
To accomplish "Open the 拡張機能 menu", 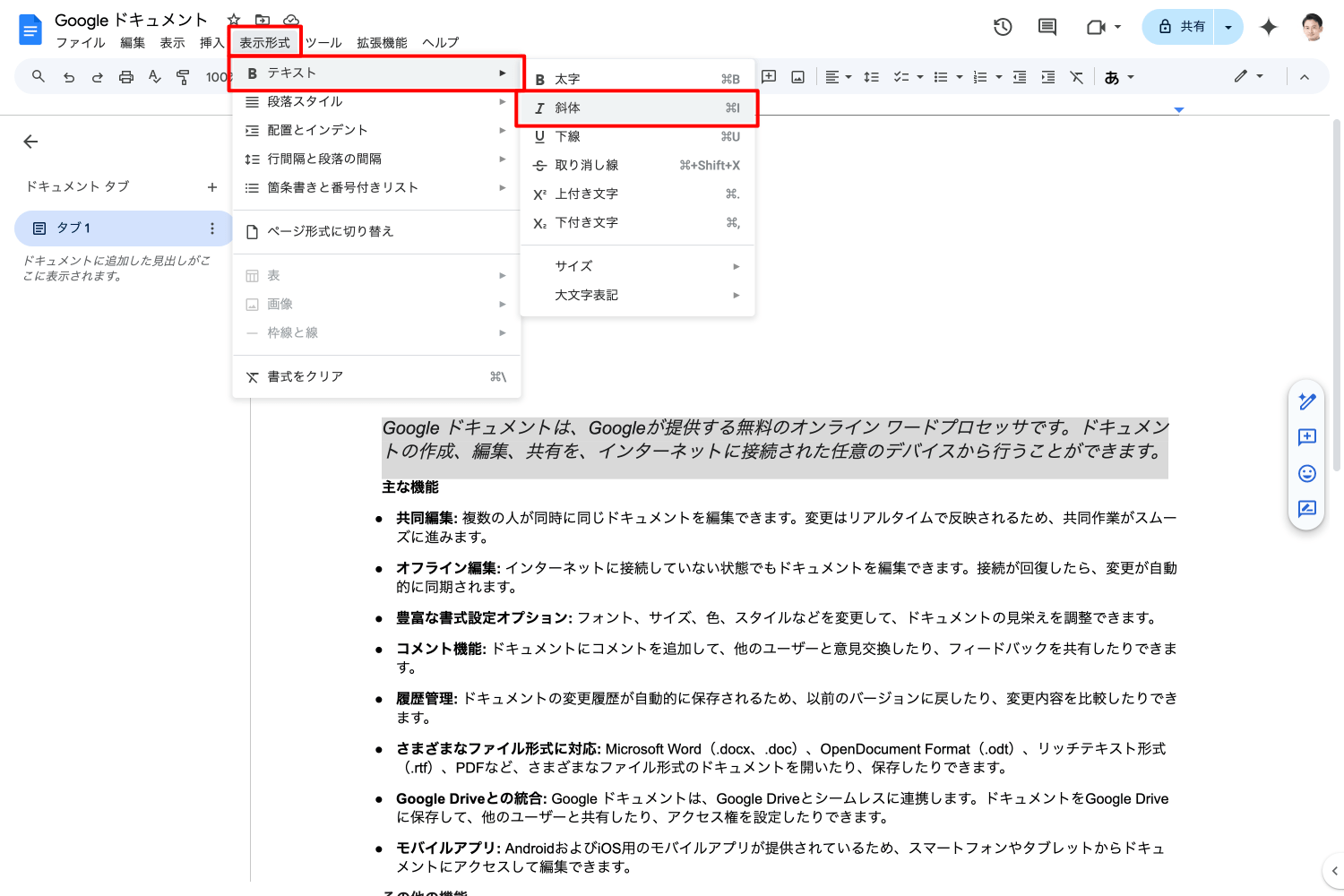I will 382,43.
